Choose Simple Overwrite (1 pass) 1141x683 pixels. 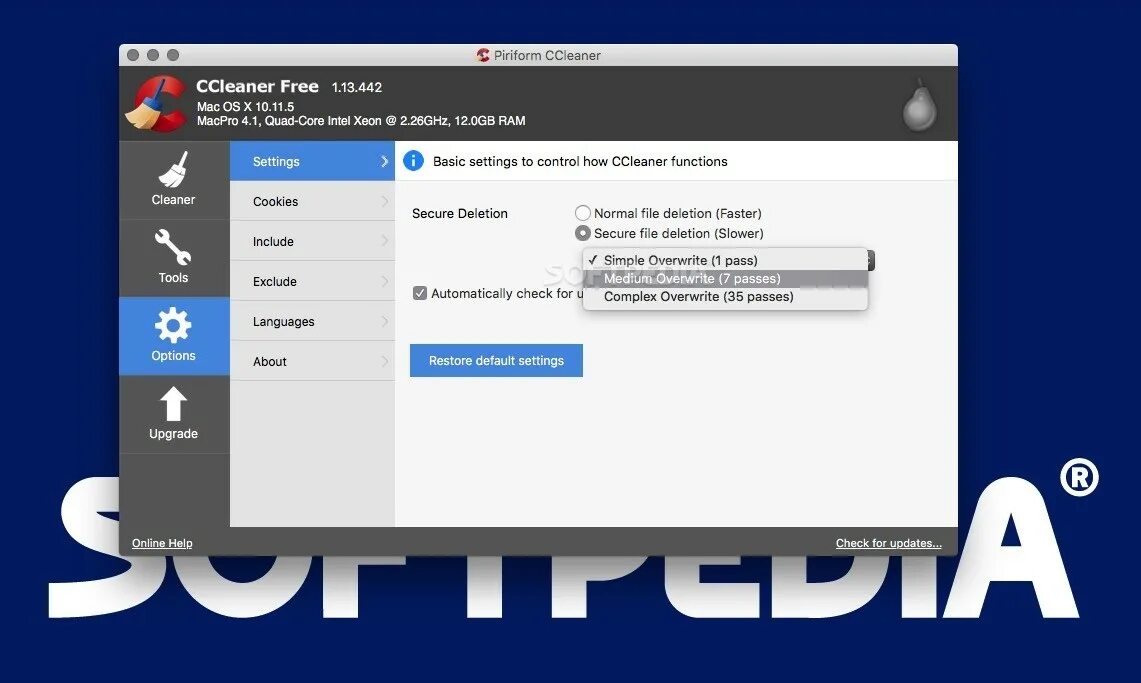click(725, 260)
